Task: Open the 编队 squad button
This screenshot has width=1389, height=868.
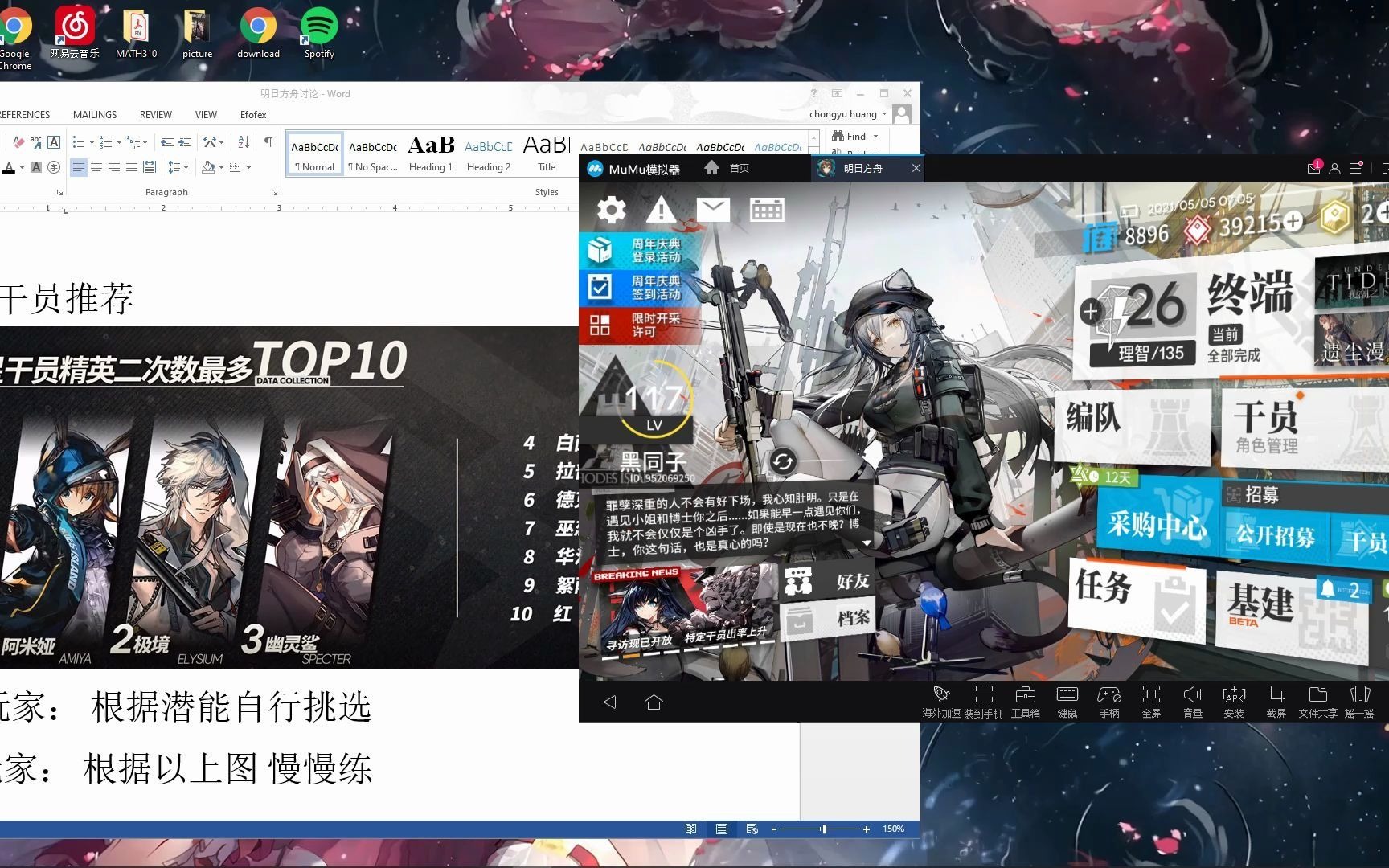Action: click(x=1132, y=427)
